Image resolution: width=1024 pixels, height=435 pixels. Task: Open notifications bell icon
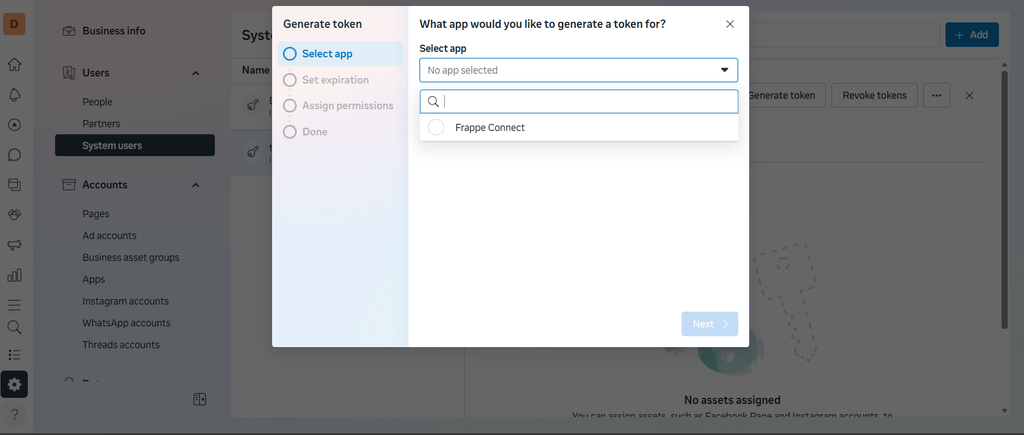(14, 95)
